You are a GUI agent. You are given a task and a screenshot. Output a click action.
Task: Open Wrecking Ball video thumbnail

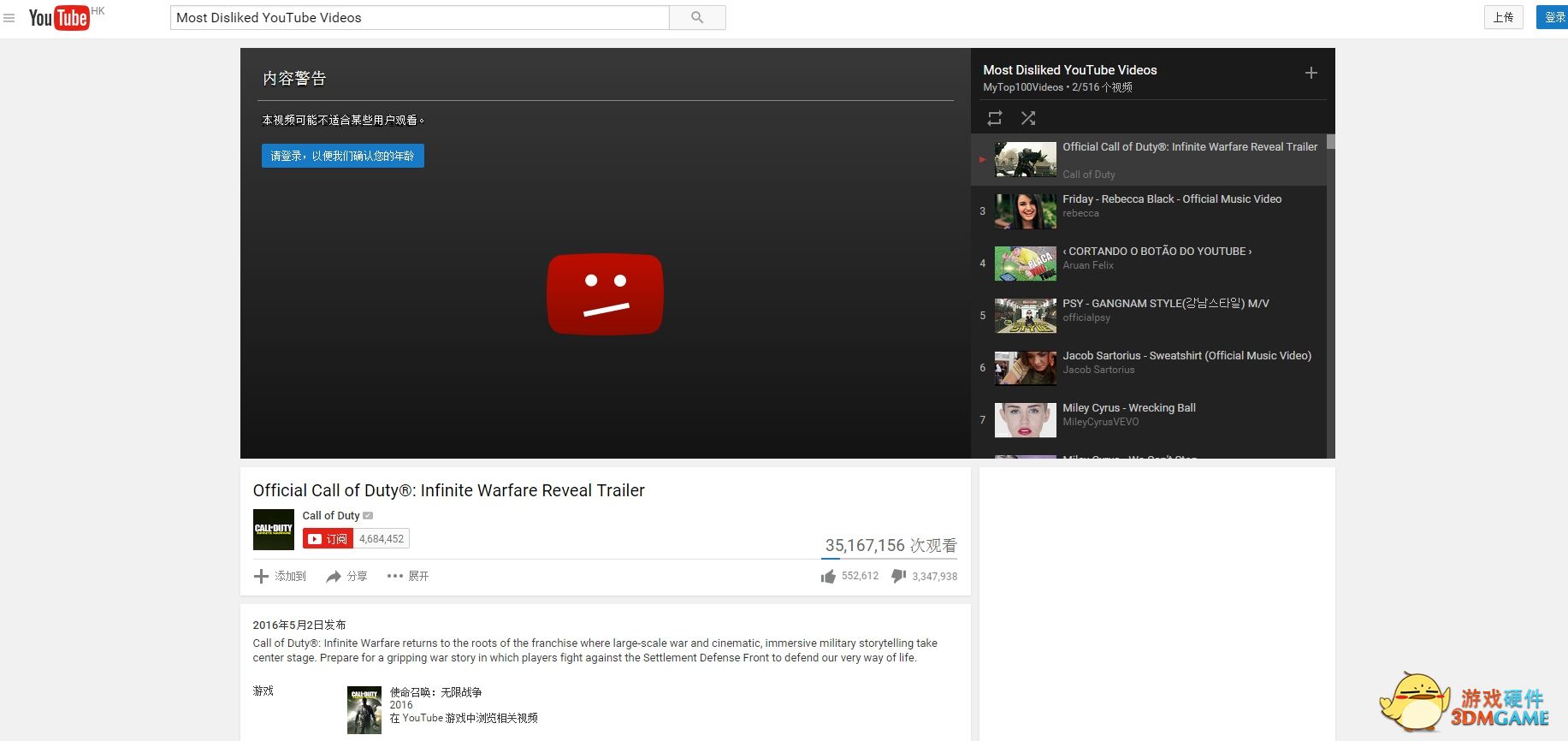click(1026, 420)
